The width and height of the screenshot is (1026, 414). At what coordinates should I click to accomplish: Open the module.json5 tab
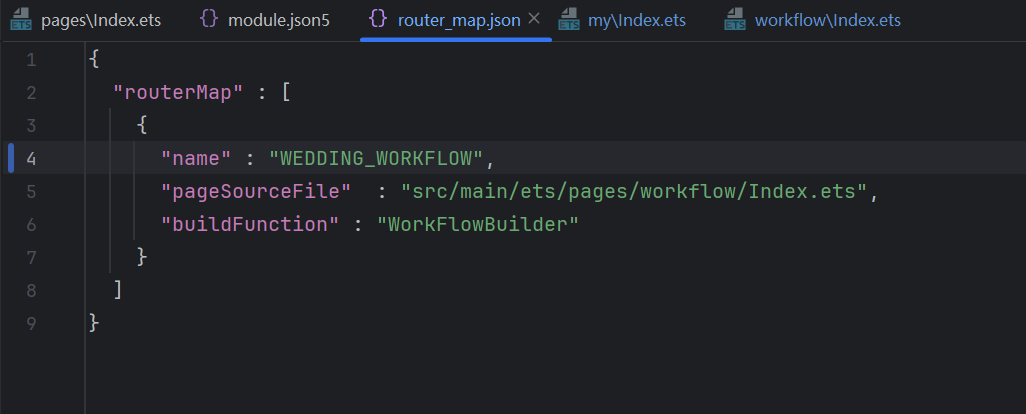click(278, 20)
